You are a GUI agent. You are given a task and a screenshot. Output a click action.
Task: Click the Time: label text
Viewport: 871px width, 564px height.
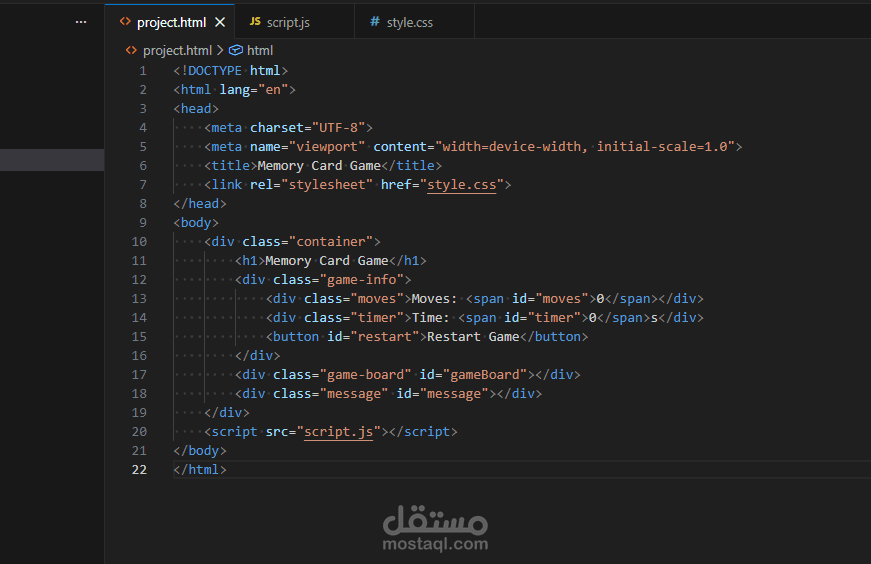point(431,318)
